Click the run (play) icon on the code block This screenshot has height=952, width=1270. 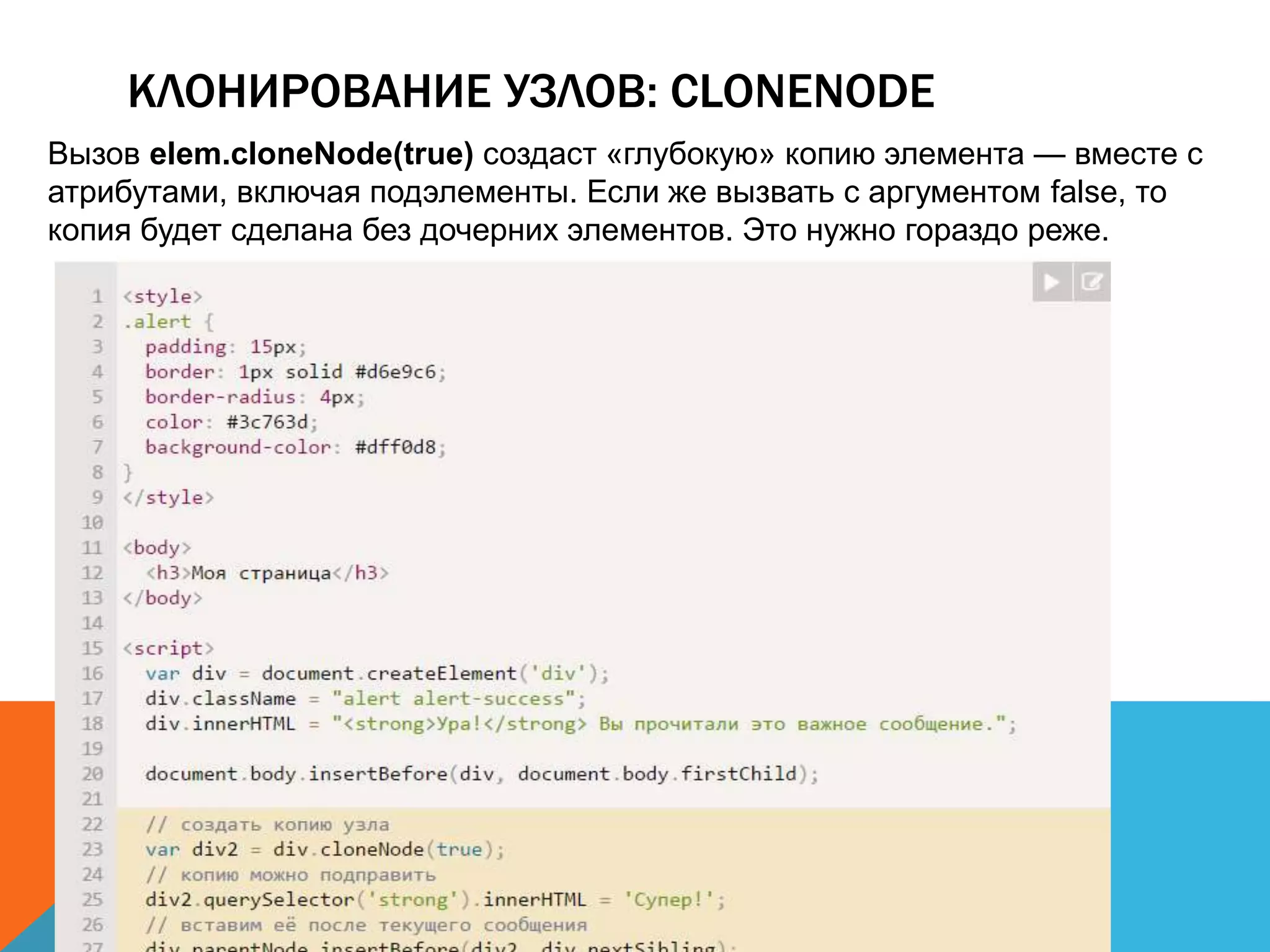(1052, 282)
